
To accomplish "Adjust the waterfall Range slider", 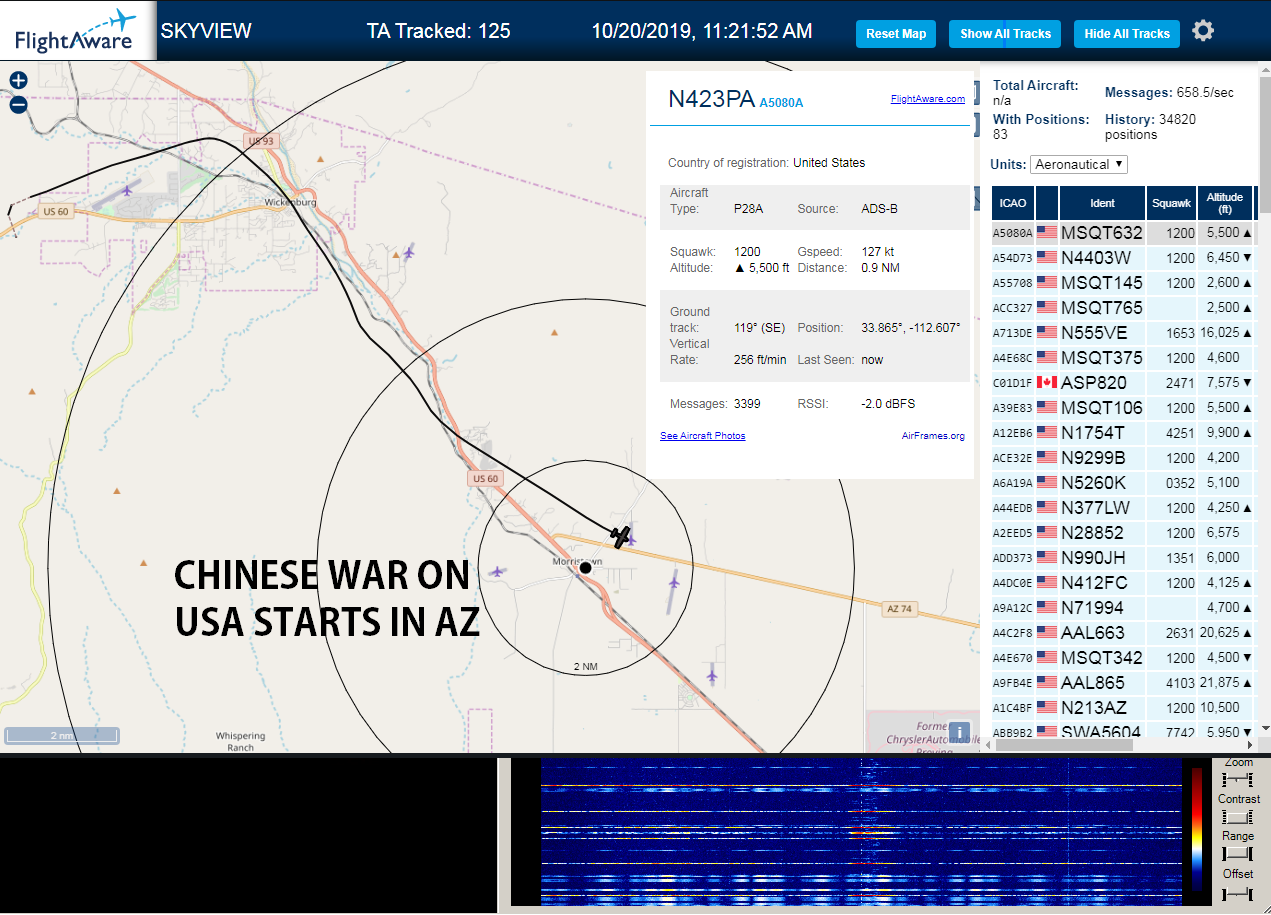I will coord(1237,854).
